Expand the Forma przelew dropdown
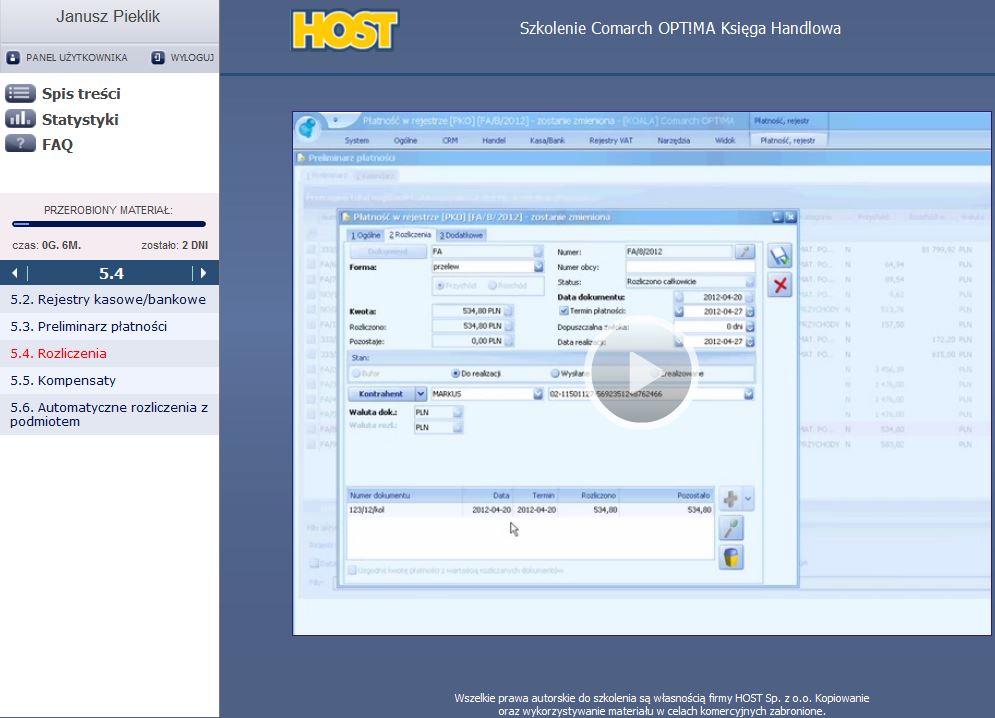The image size is (995, 718). (x=539, y=267)
